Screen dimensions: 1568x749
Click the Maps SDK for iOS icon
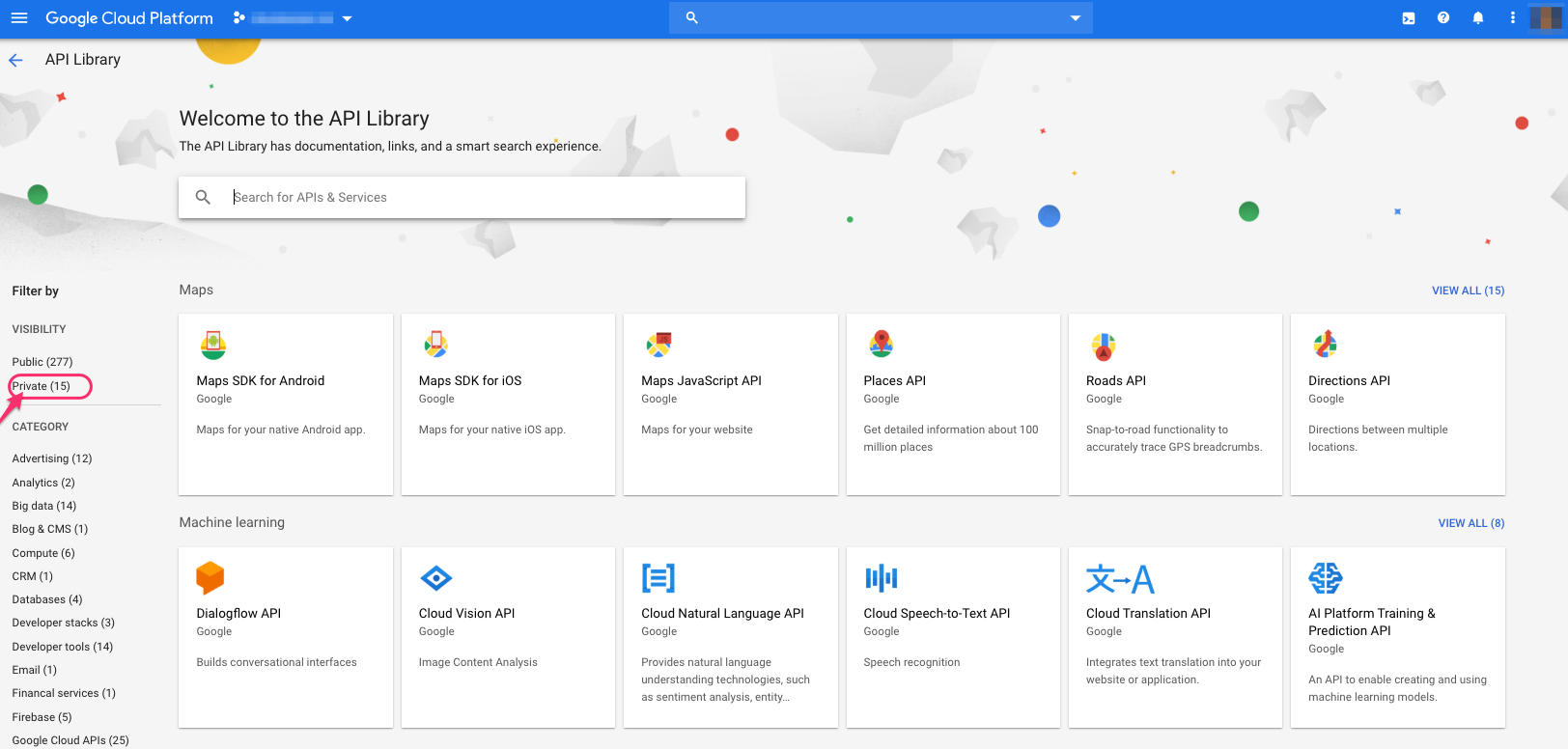[435, 345]
